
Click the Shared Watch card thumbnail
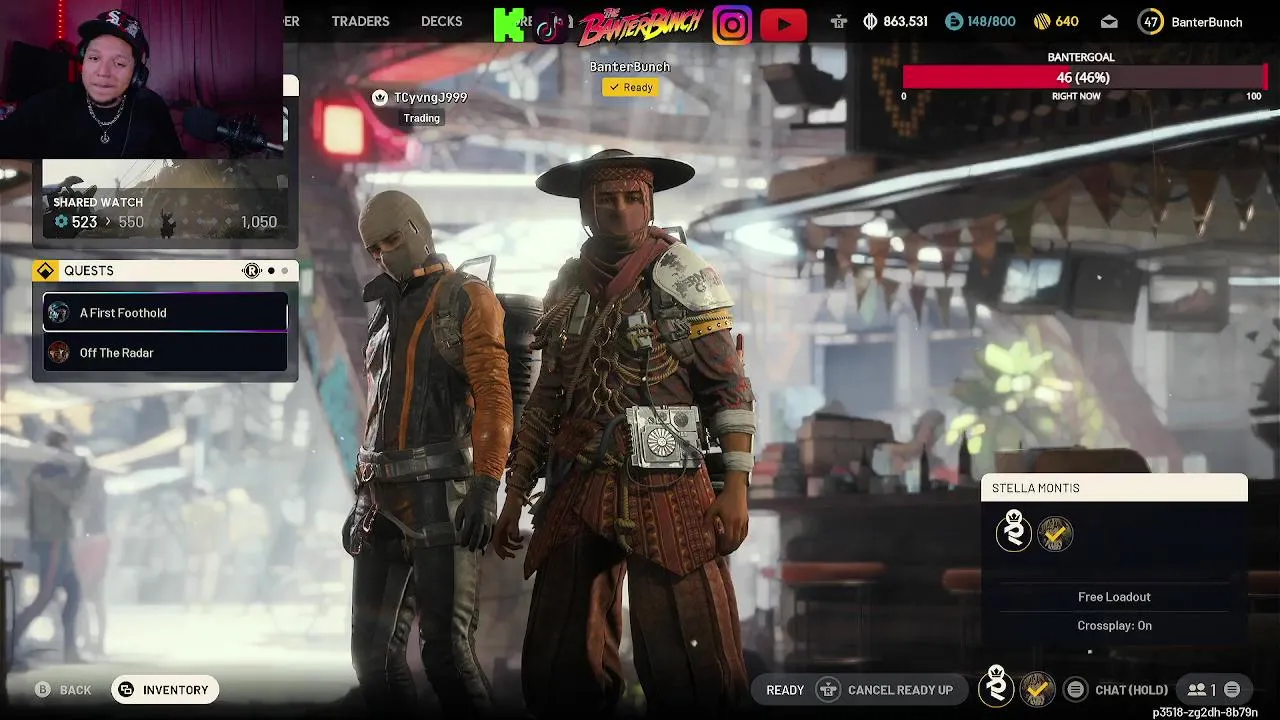tap(165, 201)
